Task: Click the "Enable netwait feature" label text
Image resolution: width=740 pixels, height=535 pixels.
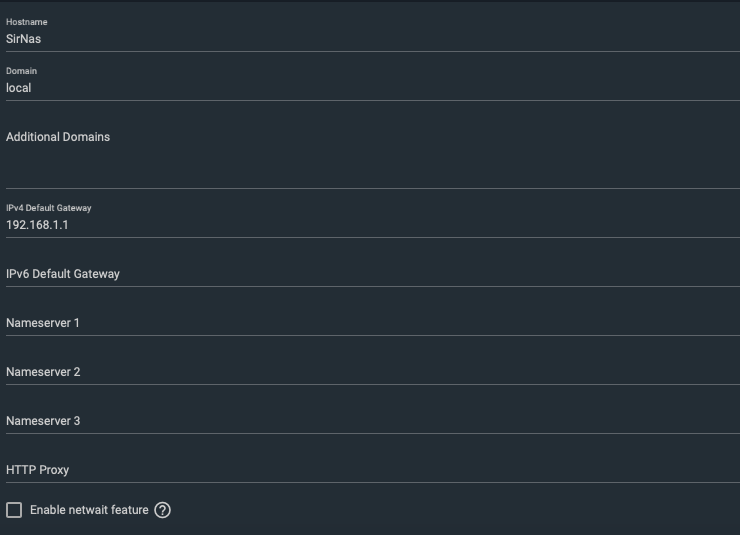Action: tap(89, 510)
